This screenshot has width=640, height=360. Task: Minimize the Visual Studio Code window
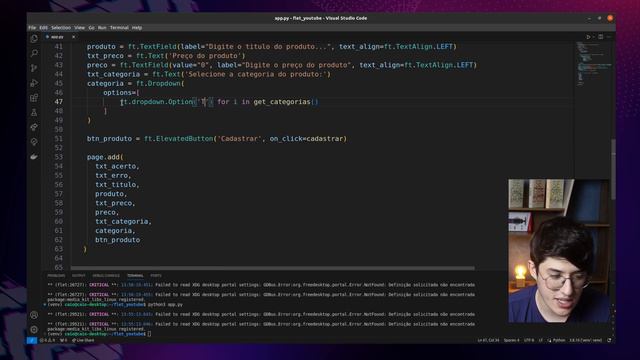coord(589,18)
